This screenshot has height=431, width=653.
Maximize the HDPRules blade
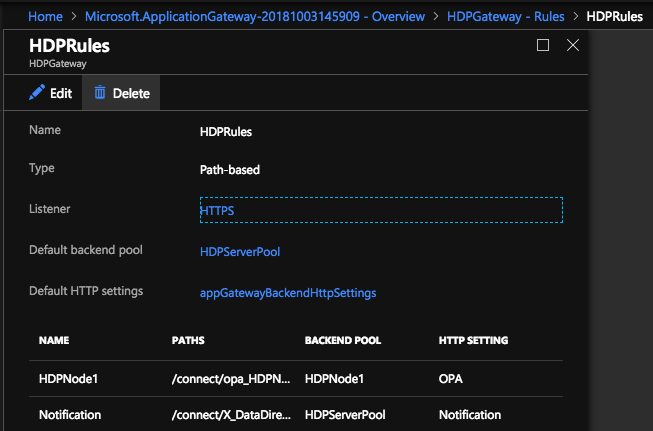tap(543, 45)
